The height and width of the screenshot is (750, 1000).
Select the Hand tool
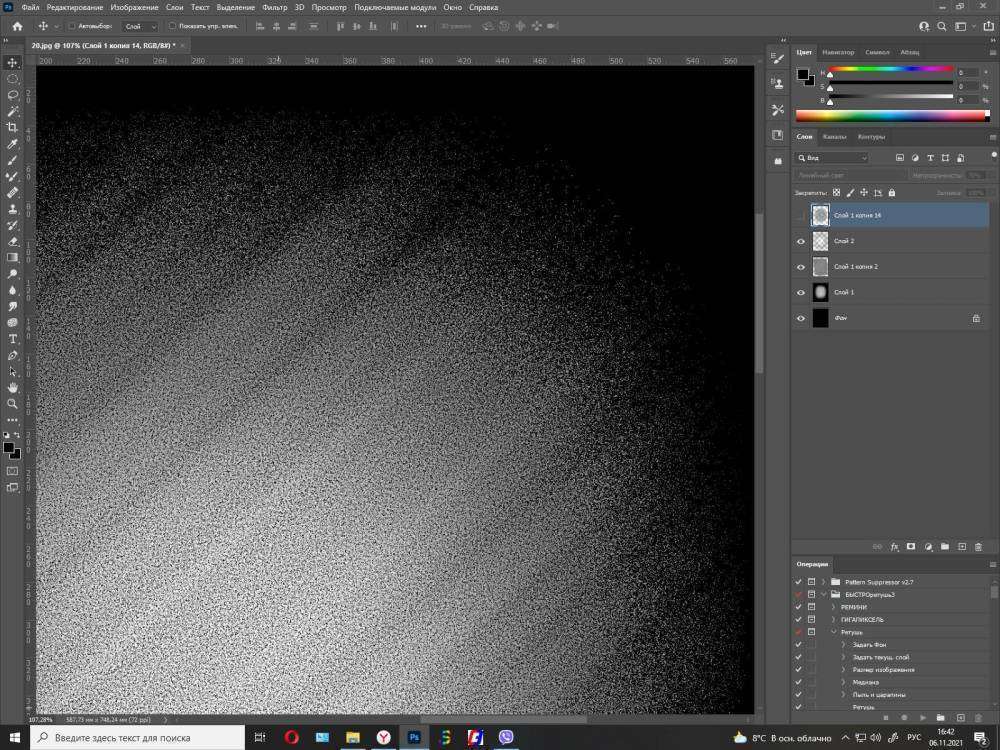tap(13, 387)
